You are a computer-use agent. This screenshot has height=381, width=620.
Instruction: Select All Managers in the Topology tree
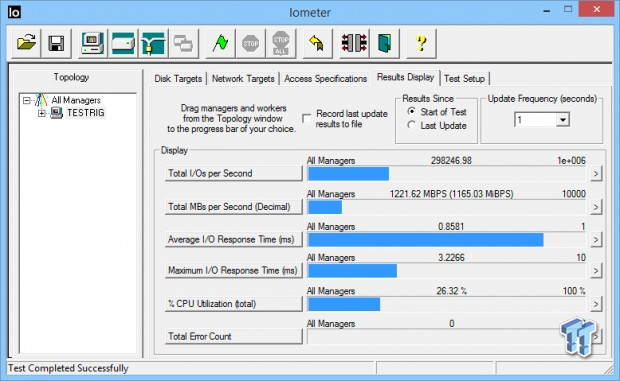(76, 100)
